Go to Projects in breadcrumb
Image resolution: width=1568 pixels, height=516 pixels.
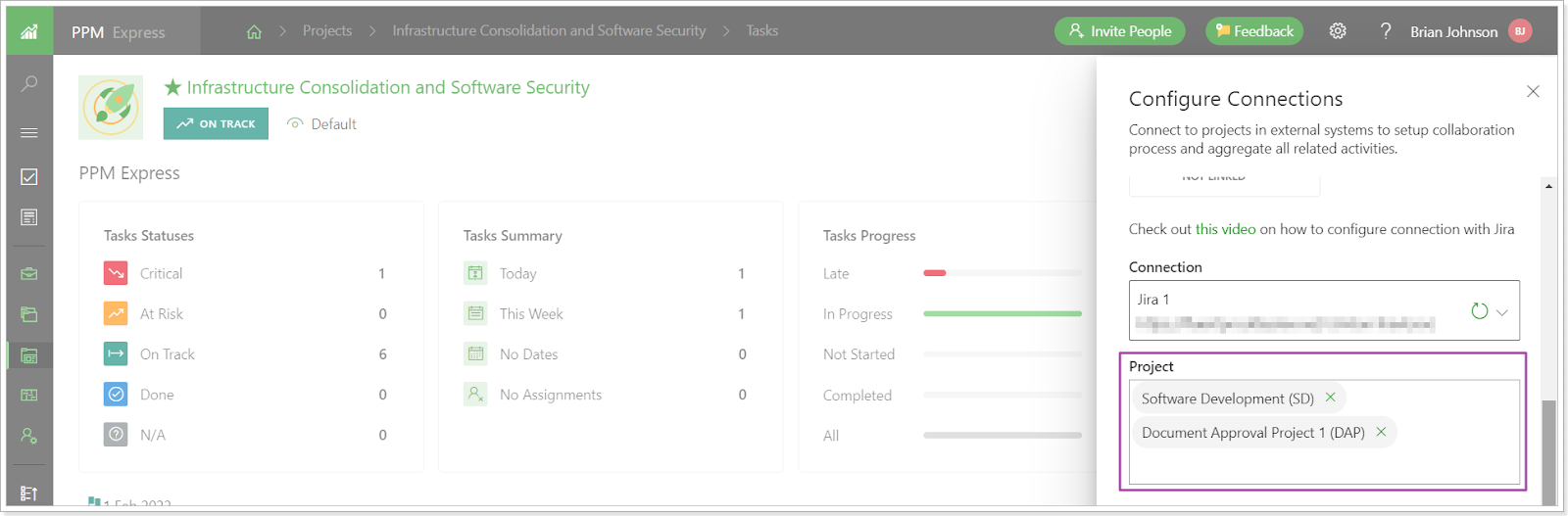[x=327, y=31]
